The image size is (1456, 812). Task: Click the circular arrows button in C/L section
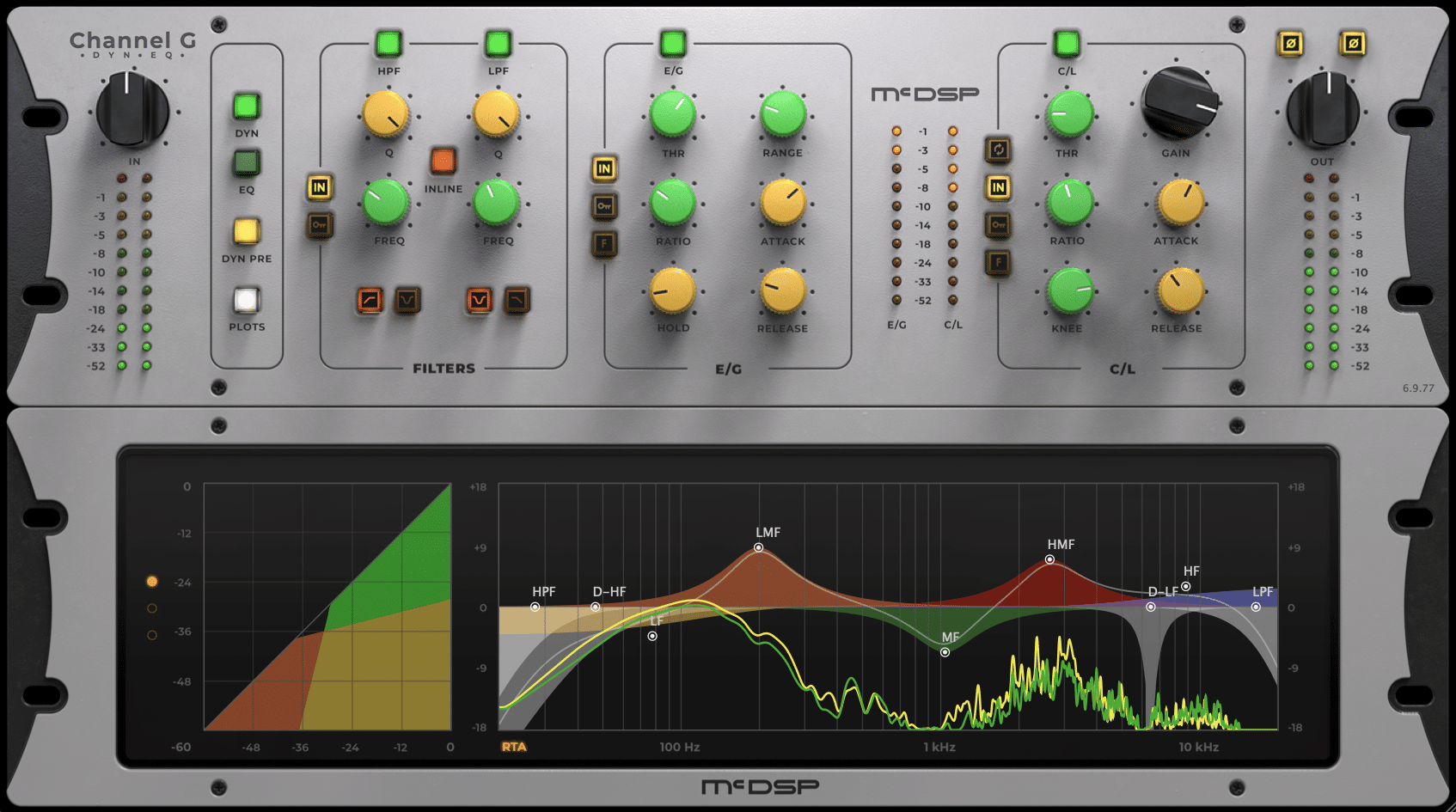(998, 150)
